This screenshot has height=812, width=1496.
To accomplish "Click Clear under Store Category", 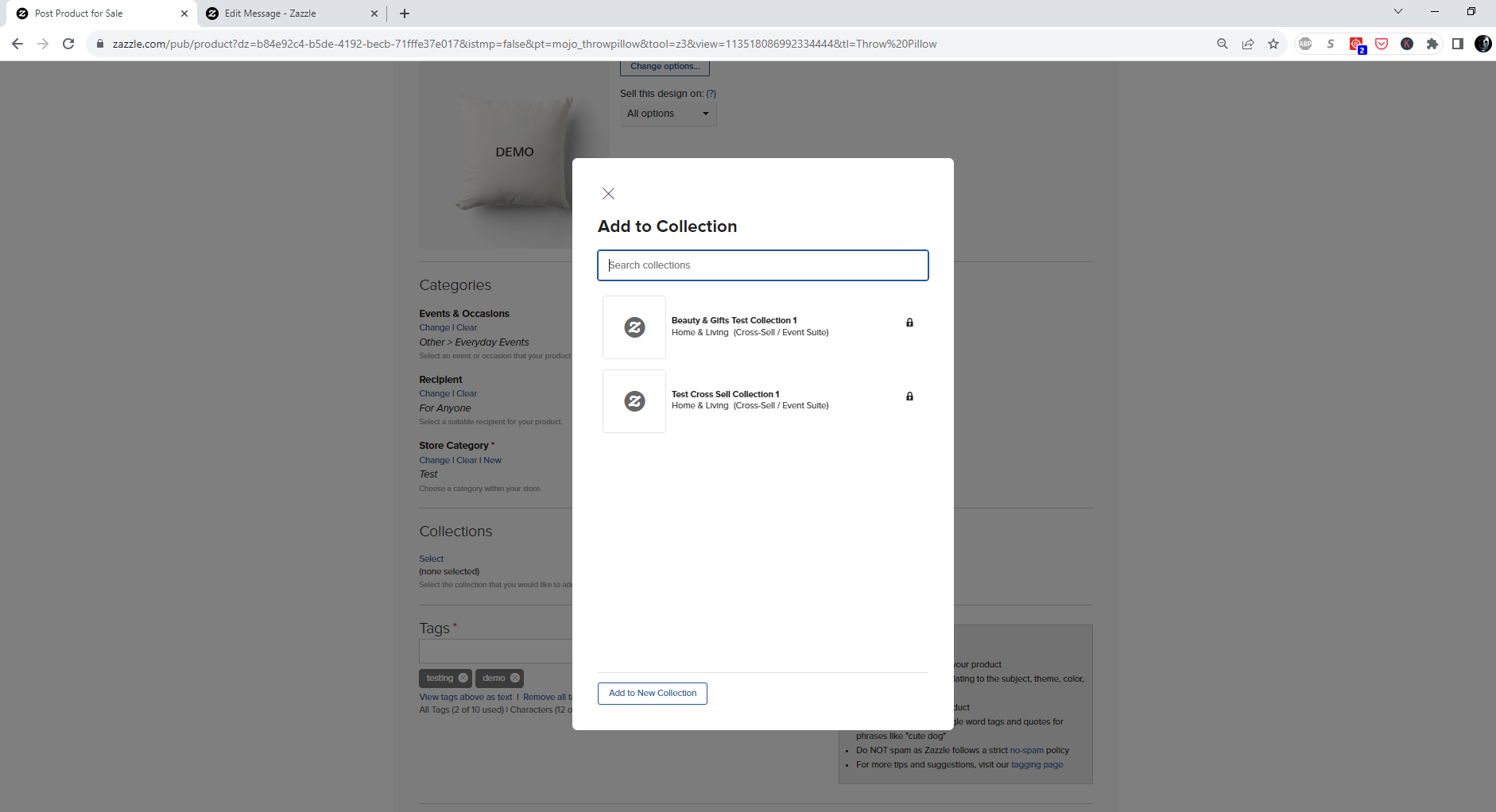I will click(x=467, y=460).
